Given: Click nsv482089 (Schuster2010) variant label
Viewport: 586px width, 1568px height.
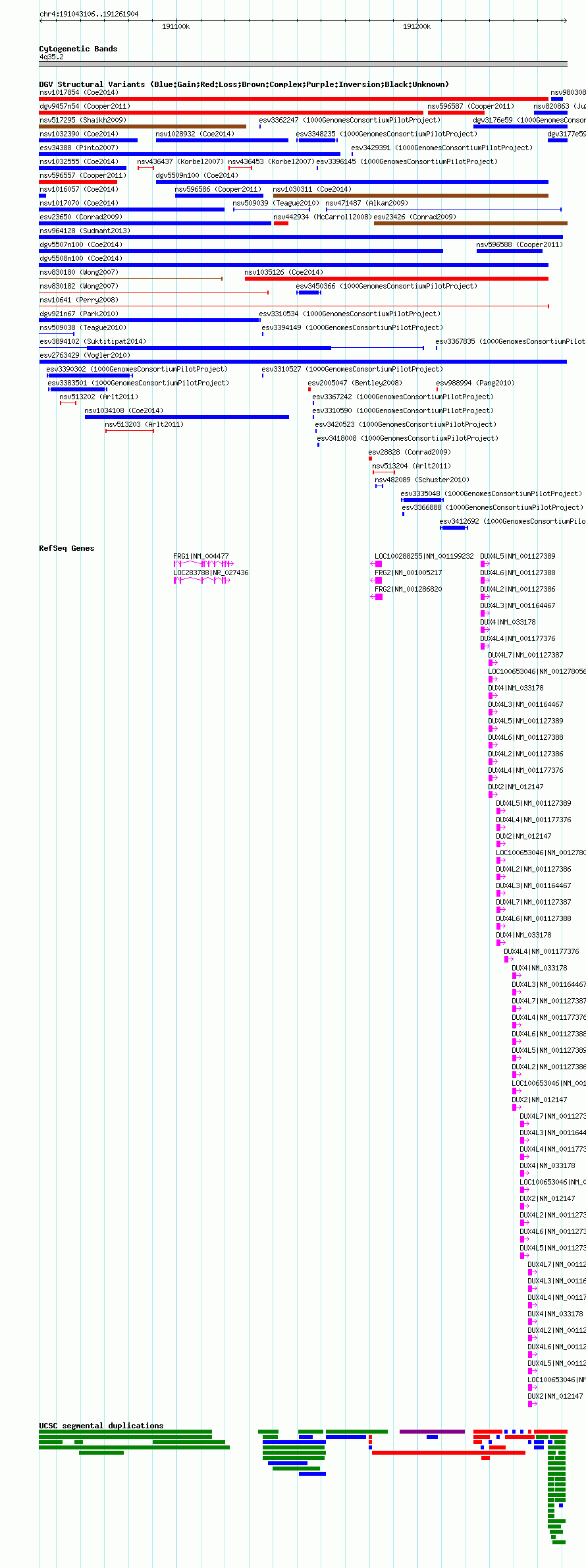Looking at the screenshot, I should point(422,480).
